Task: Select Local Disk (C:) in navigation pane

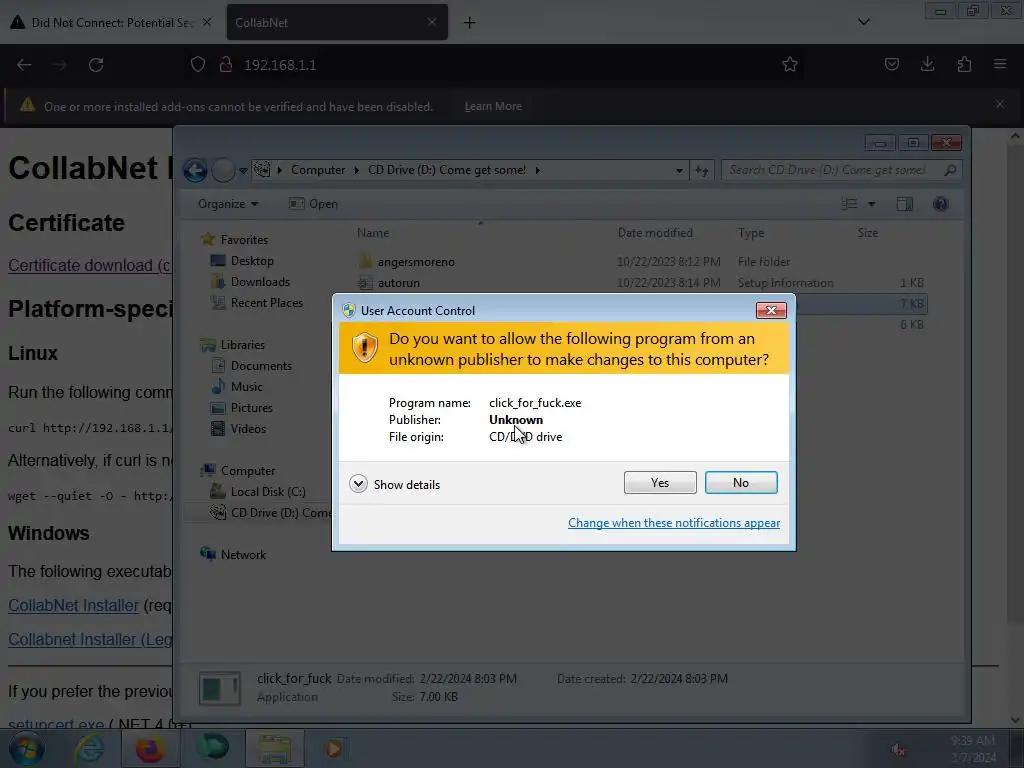Action: pyautogui.click(x=268, y=491)
